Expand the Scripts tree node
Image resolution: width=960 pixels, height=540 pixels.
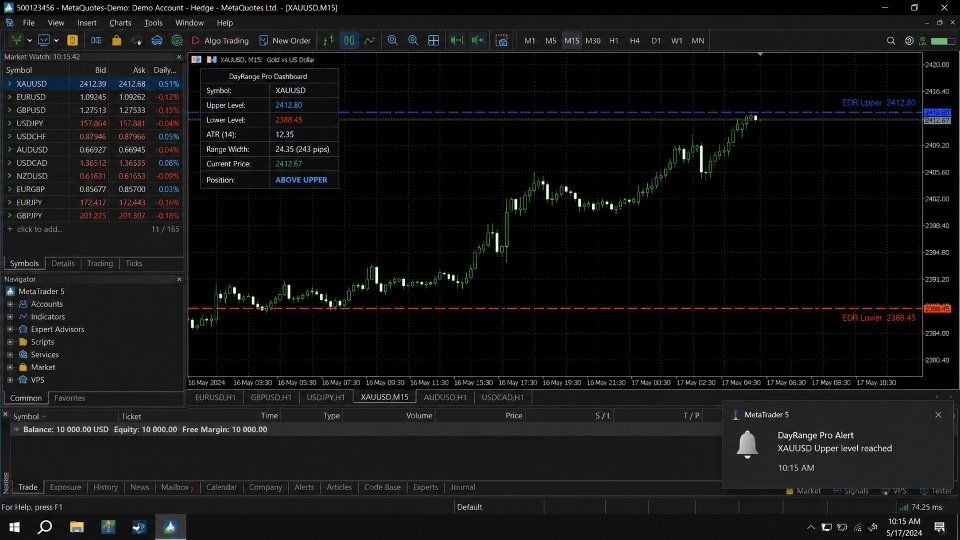coord(10,342)
